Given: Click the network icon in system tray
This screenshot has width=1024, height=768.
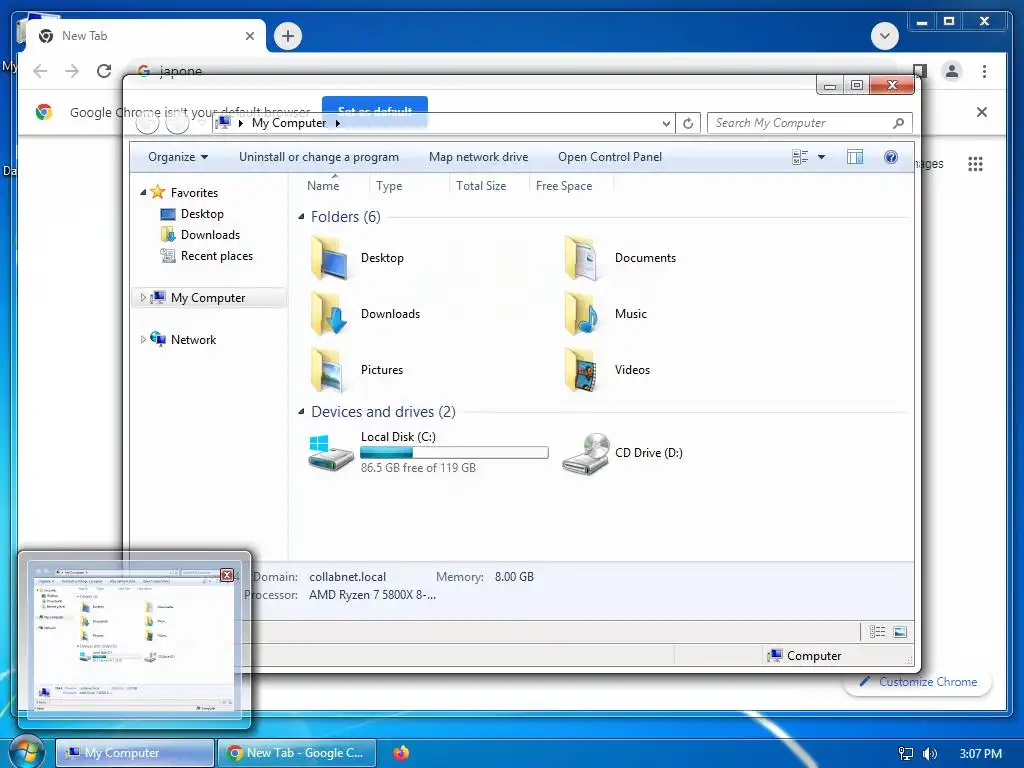Looking at the screenshot, I should click(x=905, y=754).
